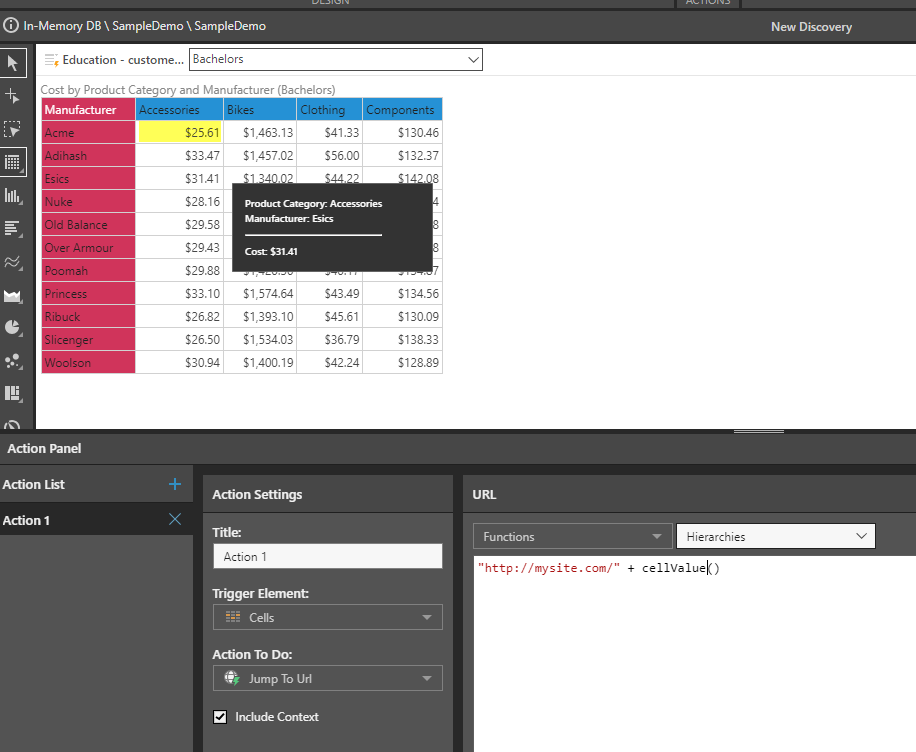Select the pointer arrow tool
916x752 pixels.
point(13,63)
